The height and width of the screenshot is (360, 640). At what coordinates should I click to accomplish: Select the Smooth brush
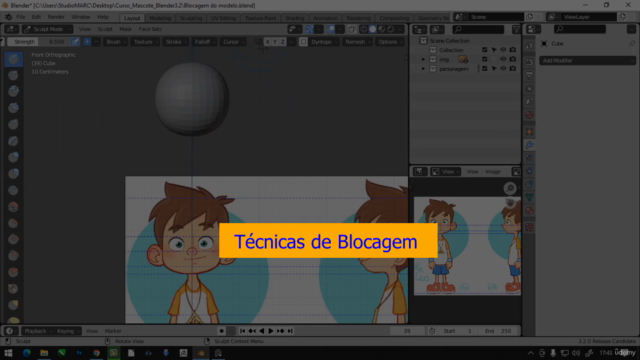pos(13,207)
